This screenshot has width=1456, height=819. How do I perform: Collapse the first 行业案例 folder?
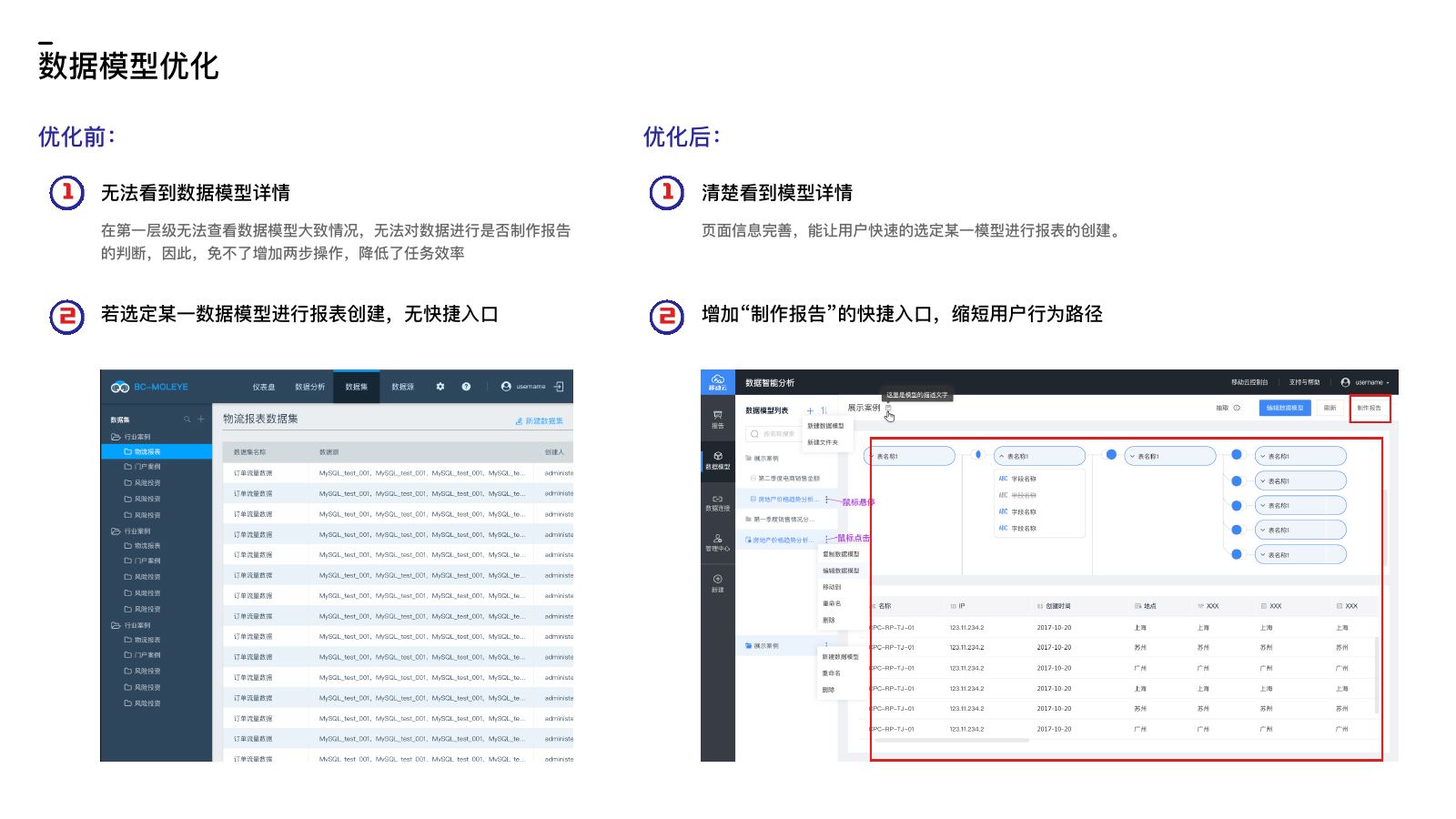click(x=131, y=436)
